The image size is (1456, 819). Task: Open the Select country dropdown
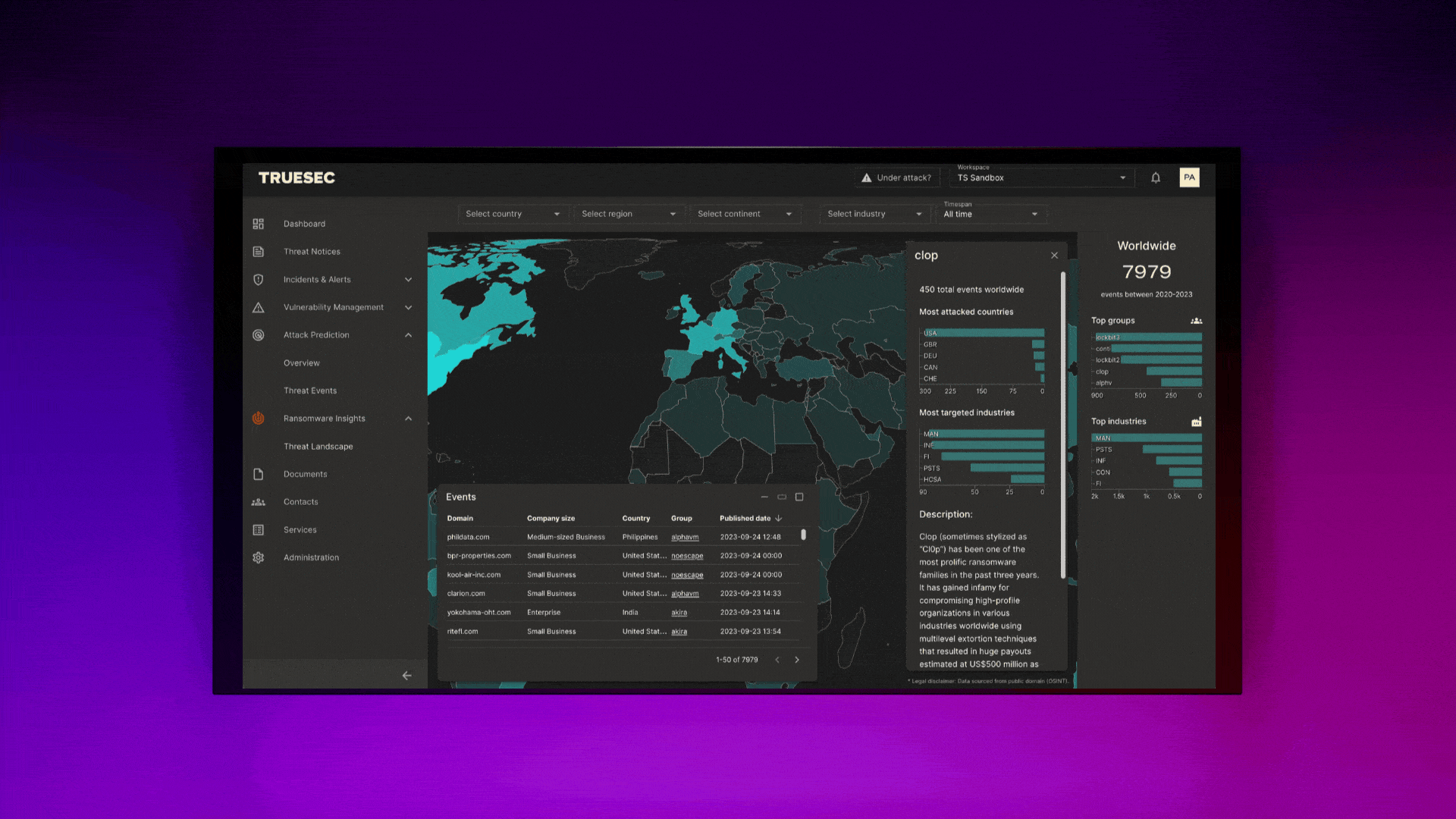[510, 213]
